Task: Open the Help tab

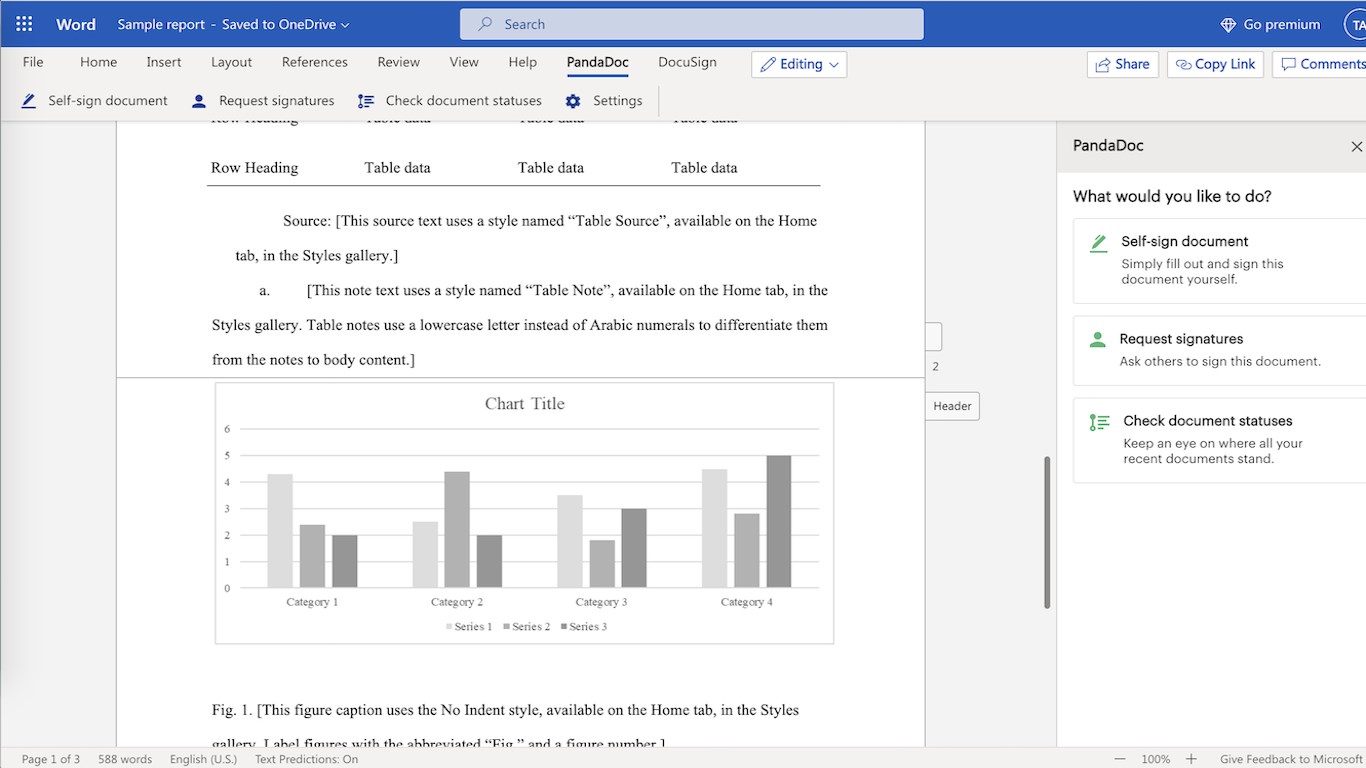Action: click(x=523, y=62)
